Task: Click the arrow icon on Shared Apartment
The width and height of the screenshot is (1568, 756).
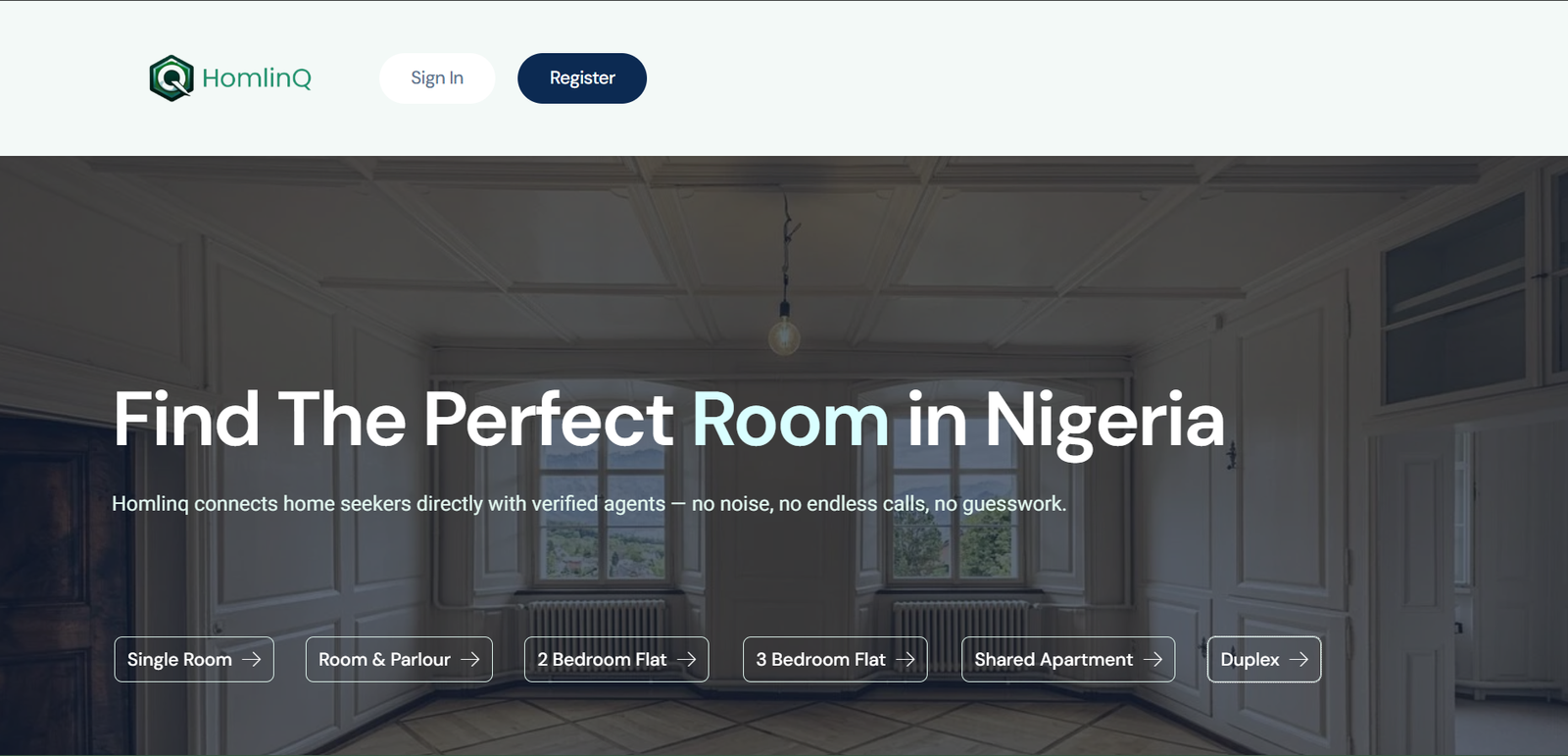Action: click(1153, 660)
